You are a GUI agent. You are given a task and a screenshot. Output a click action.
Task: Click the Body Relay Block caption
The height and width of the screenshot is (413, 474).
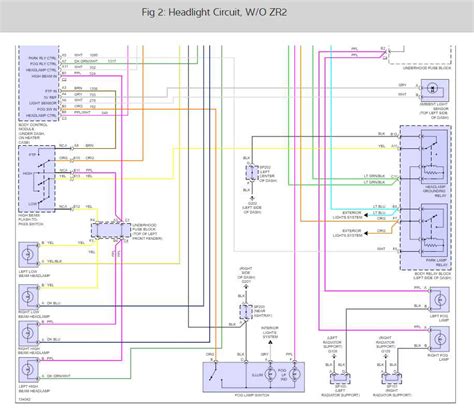pos(432,276)
